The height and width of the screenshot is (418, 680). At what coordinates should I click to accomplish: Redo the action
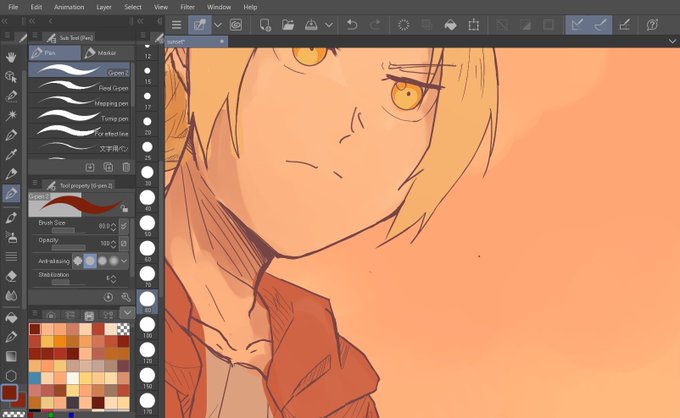pos(375,25)
